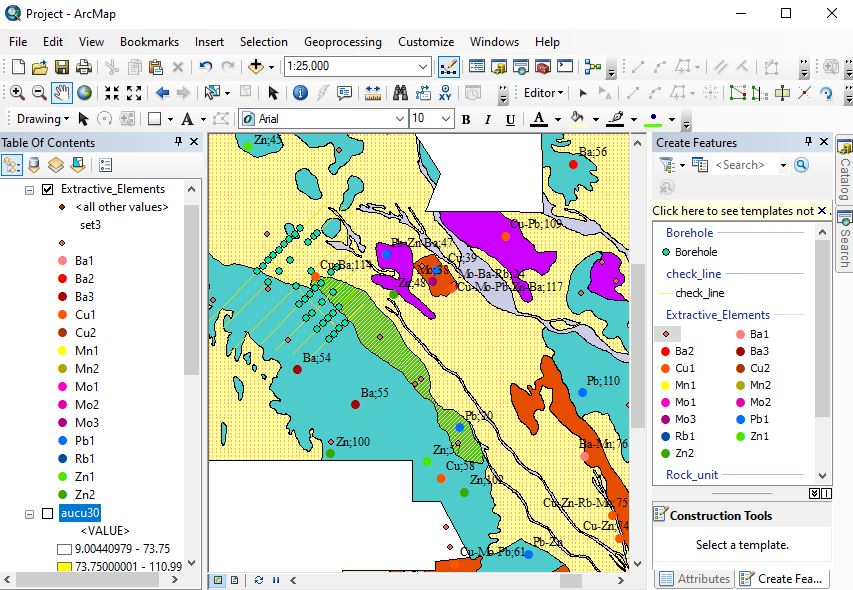Switch to Layout View button

pyautogui.click(x=234, y=580)
